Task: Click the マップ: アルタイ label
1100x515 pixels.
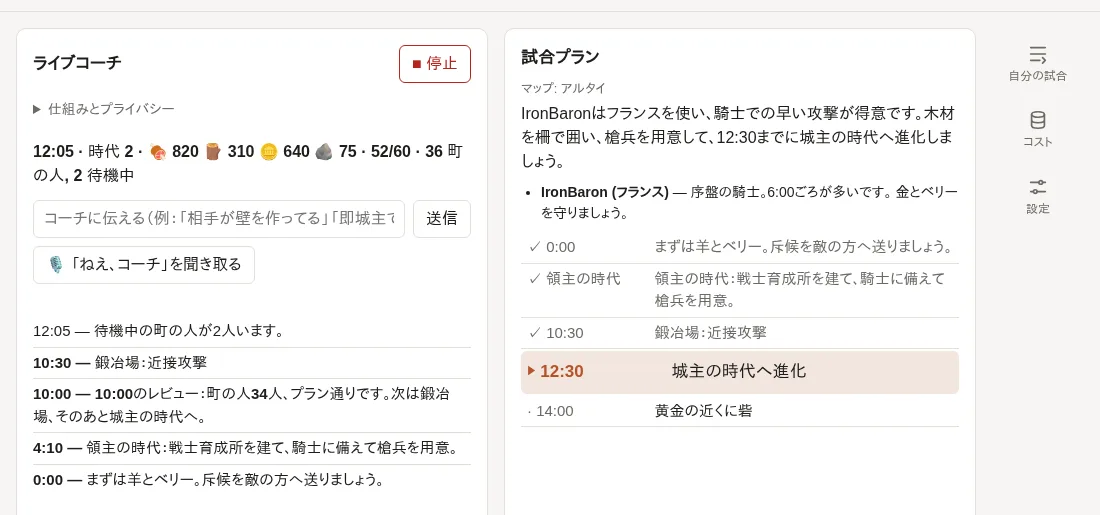Action: 563,88
